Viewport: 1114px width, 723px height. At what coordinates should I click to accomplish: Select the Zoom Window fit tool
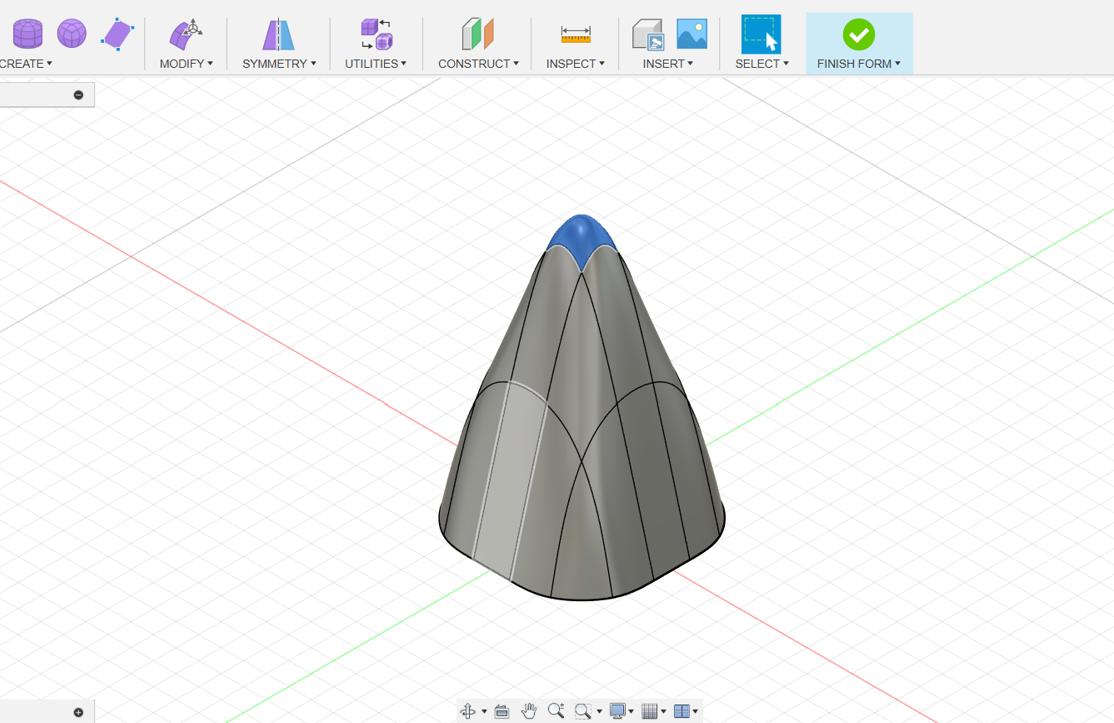point(583,711)
